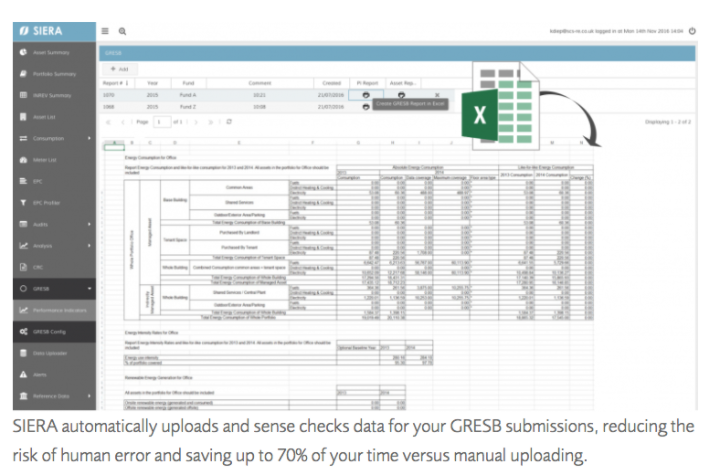
Task: Print Asset Report for report 1070
Action: [x=402, y=95]
